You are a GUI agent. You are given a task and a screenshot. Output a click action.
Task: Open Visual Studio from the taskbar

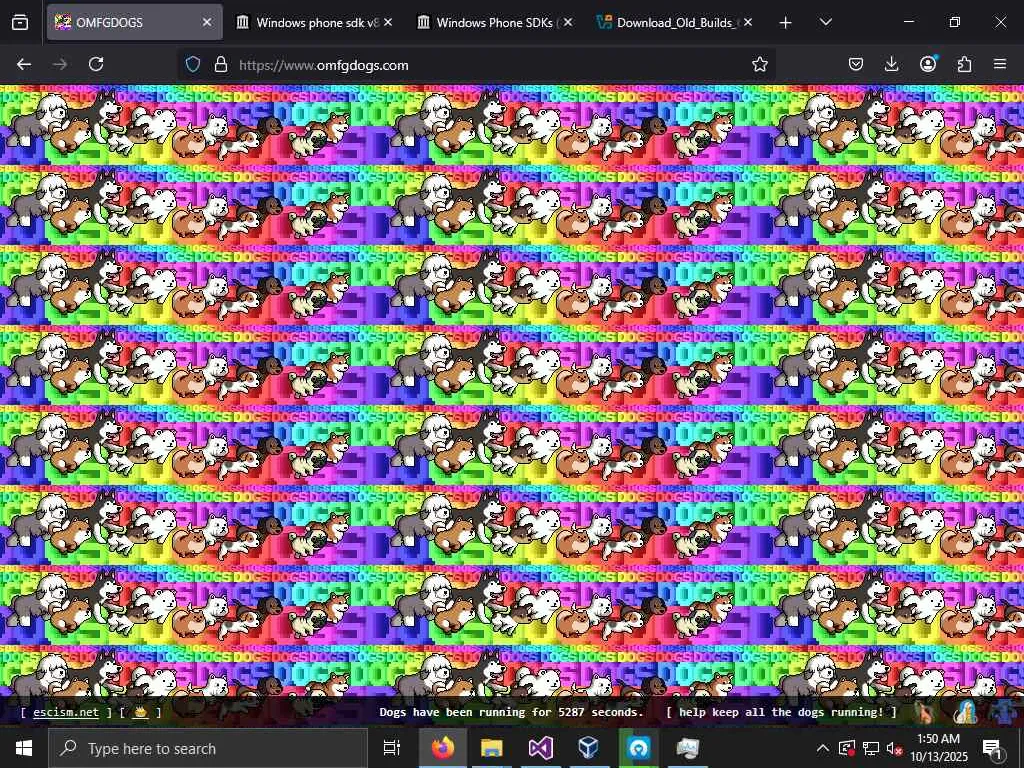pos(540,748)
